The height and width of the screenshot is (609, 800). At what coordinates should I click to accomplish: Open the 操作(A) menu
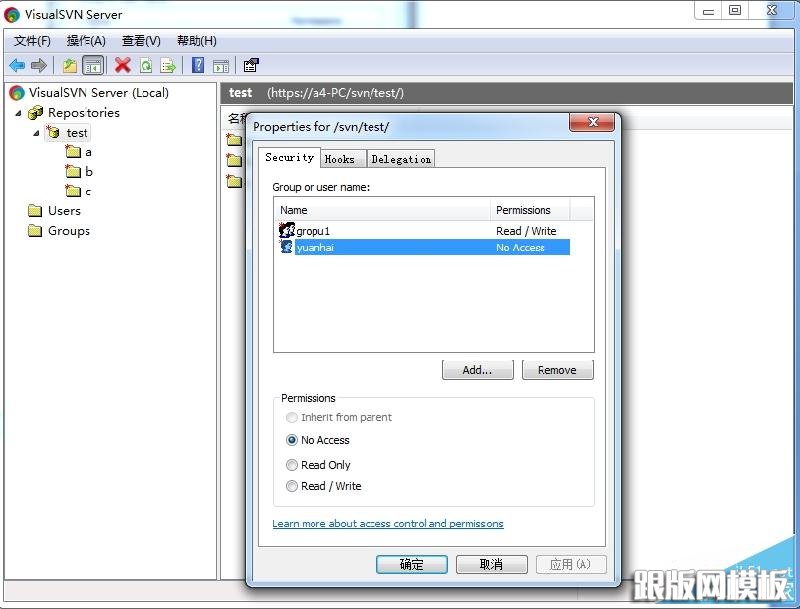coord(86,41)
